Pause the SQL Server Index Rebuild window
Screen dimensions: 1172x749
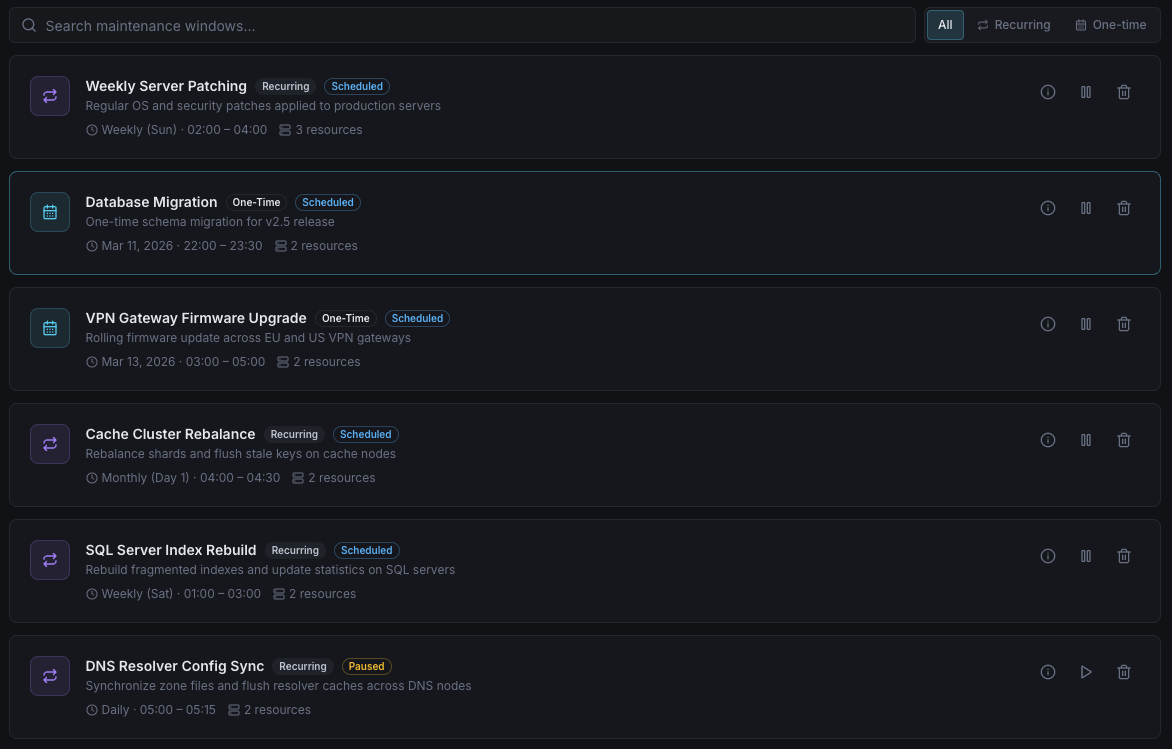click(x=1086, y=556)
